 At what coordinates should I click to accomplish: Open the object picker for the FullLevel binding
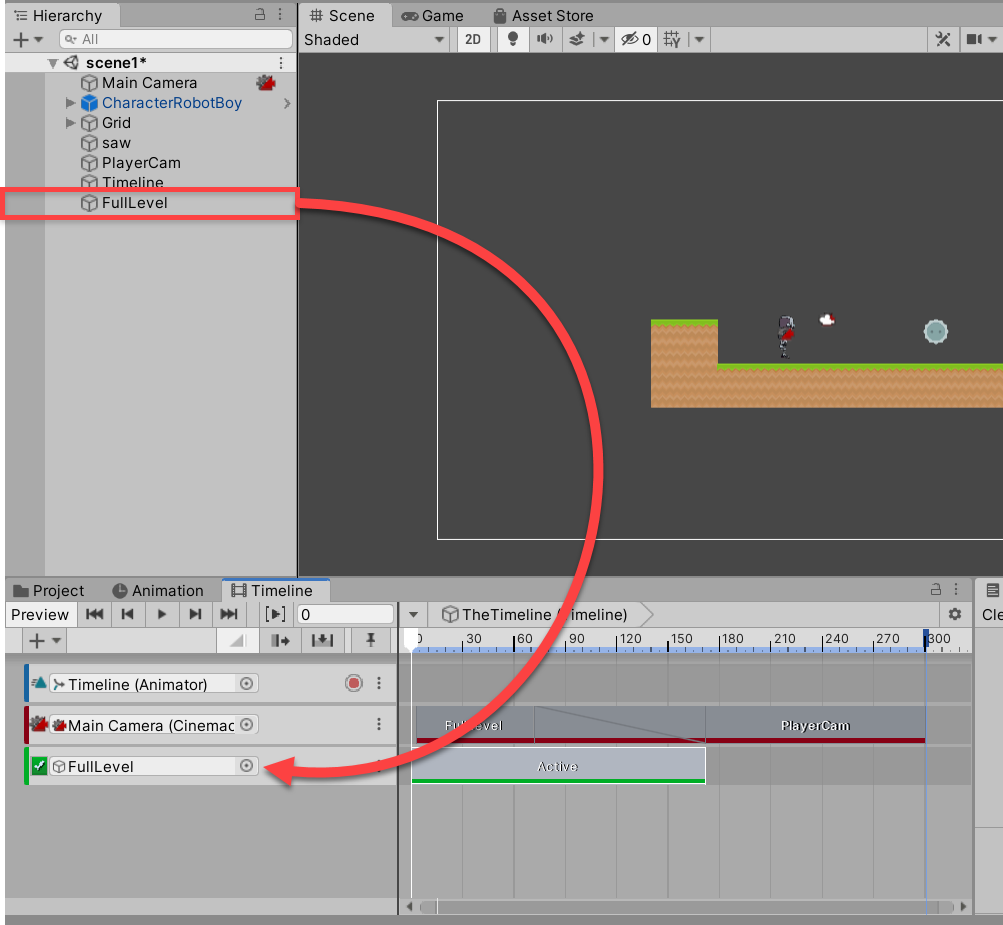pos(246,766)
